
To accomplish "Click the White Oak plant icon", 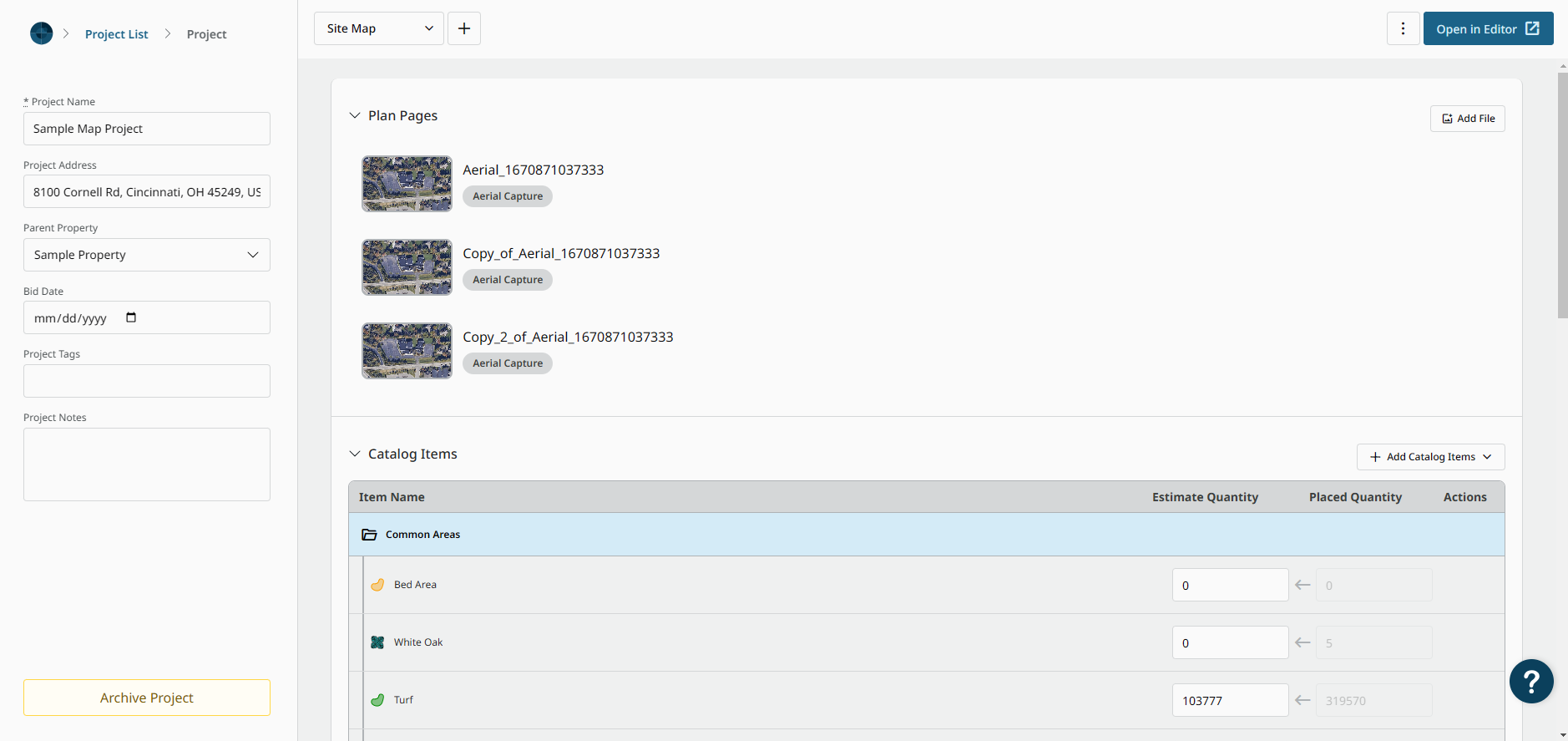I will [377, 642].
